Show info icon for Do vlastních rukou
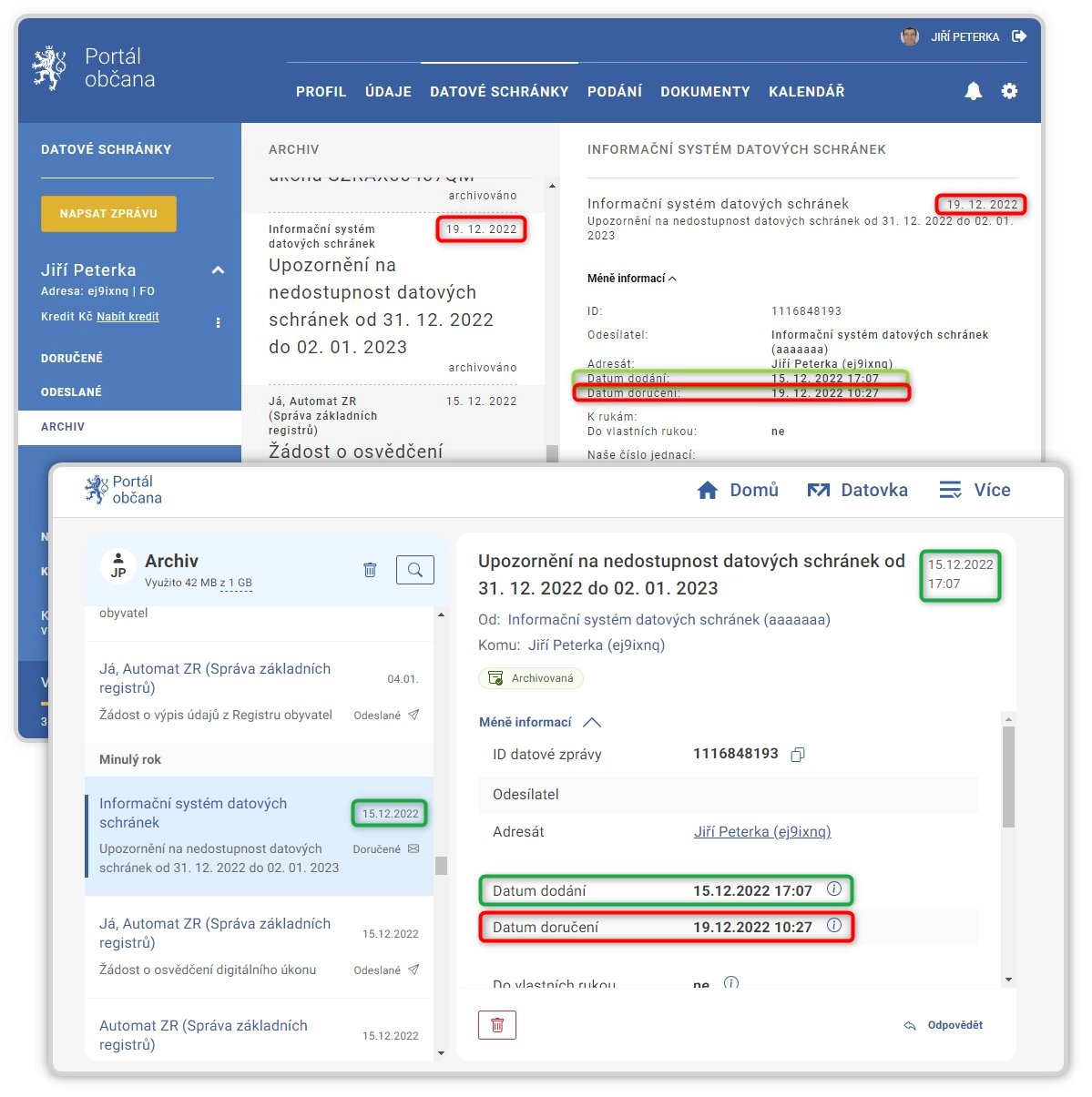This screenshot has width=1092, height=1097. 730,983
